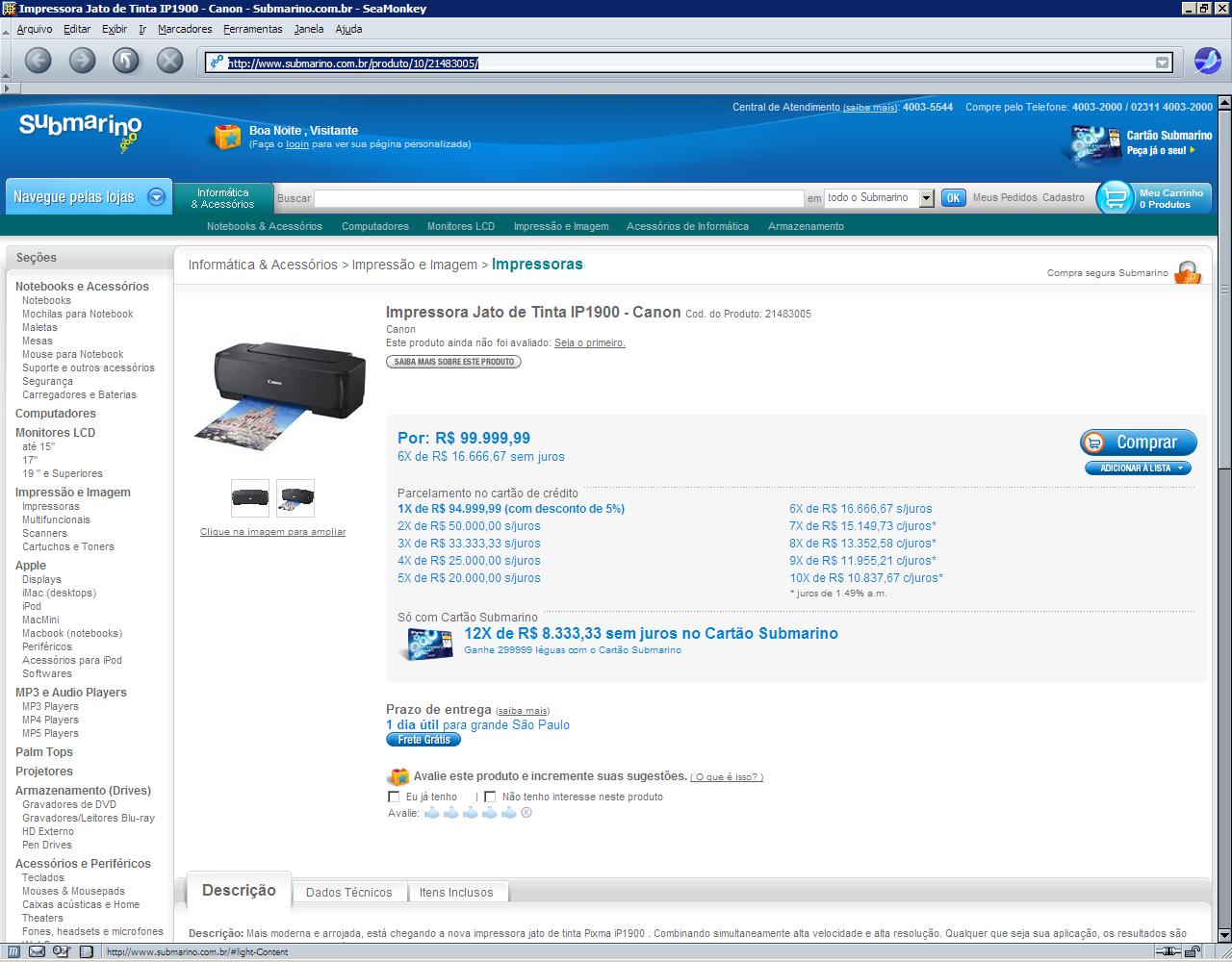1232x962 pixels.
Task: Reload the page with the toolbar Reload button
Action: 126,61
